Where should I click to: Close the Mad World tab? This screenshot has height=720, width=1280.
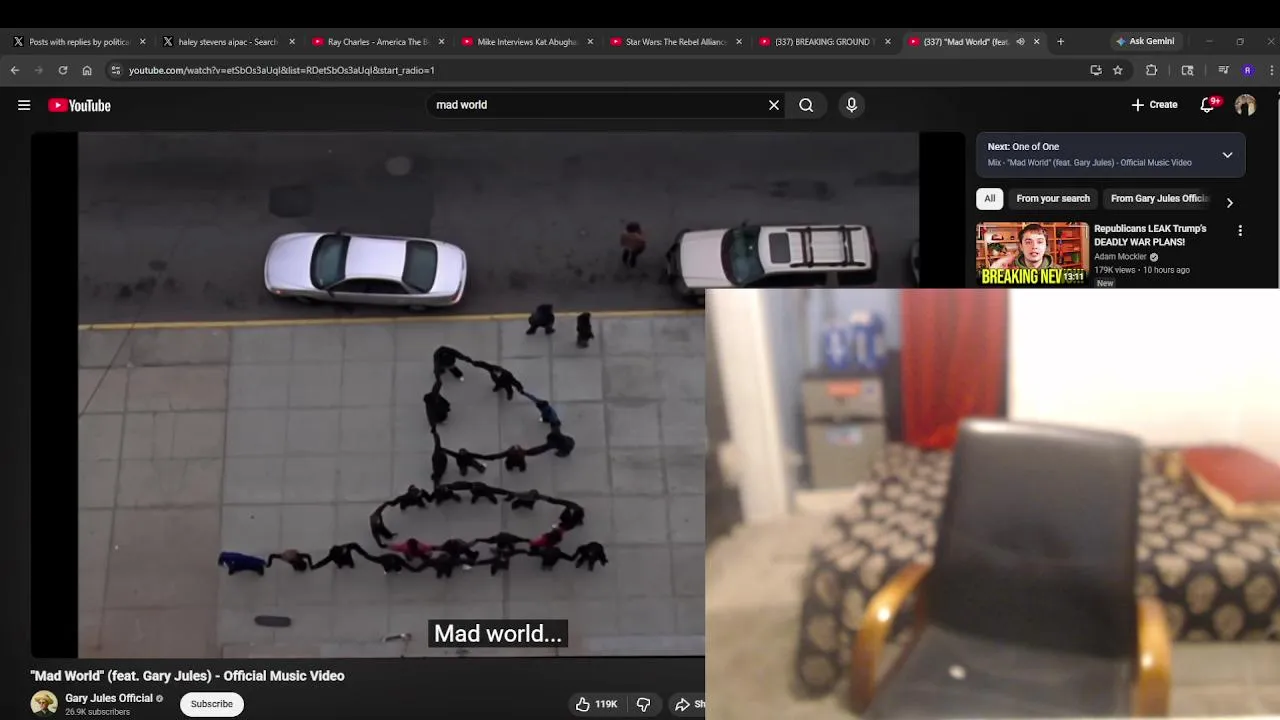click(1037, 42)
